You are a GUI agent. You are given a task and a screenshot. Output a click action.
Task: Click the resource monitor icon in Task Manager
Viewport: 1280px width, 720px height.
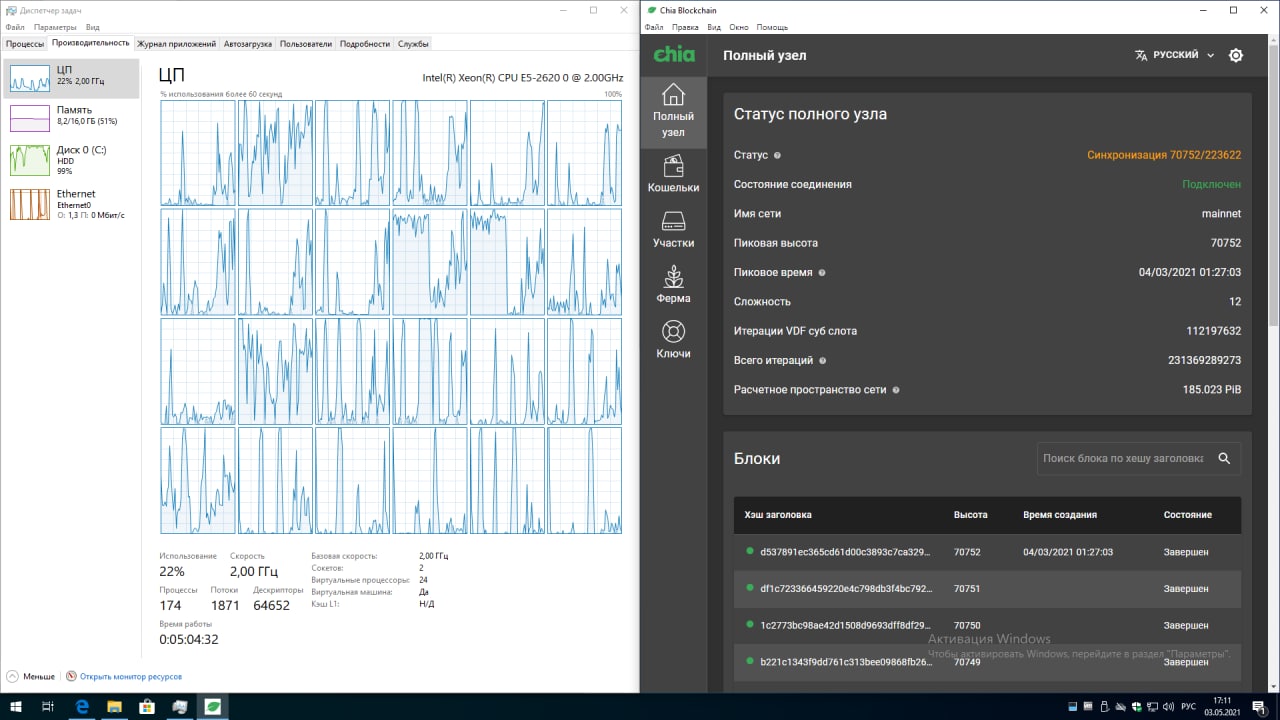(x=71, y=676)
